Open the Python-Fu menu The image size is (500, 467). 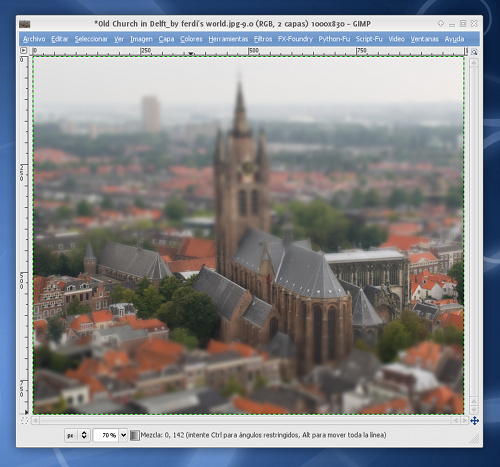pos(334,39)
